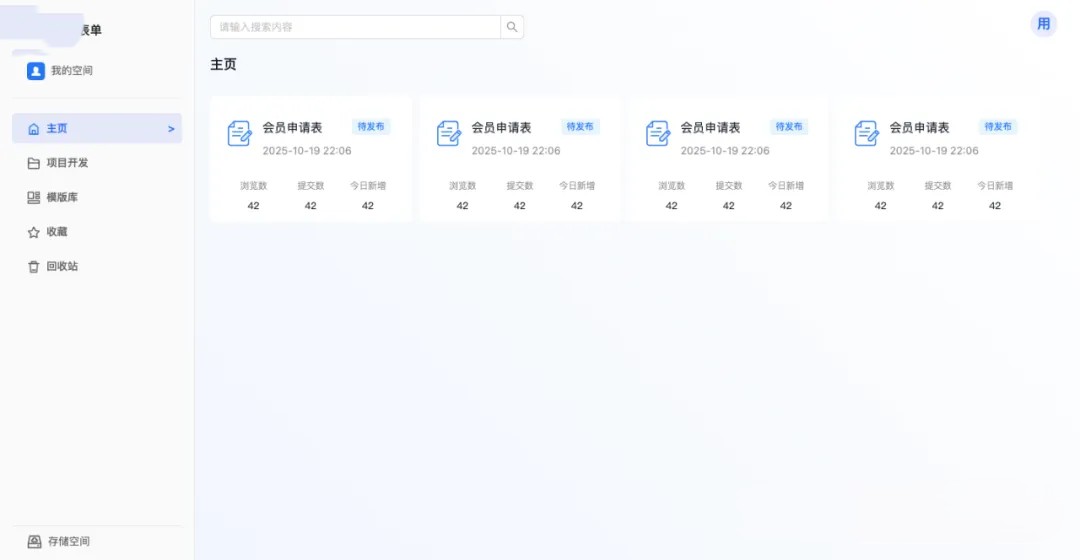
Task: Click the template icon beside 模版库
Action: [33, 198]
